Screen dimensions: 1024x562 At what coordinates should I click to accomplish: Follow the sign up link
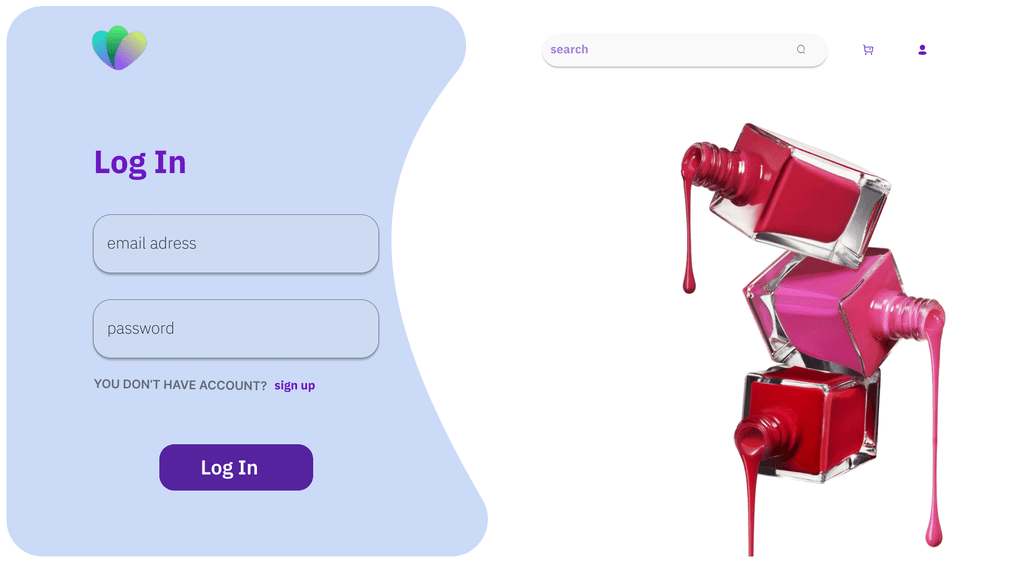coord(295,386)
